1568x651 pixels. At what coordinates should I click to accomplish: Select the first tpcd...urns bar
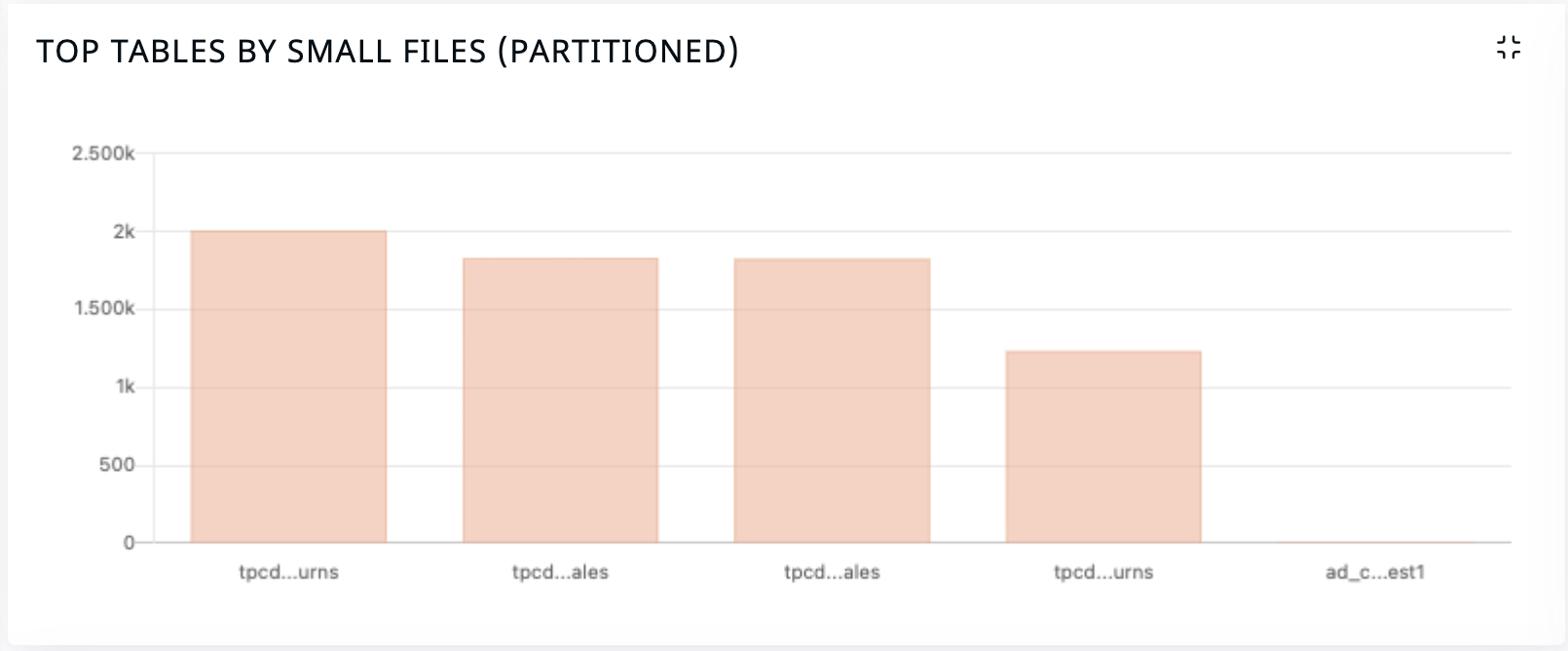pos(288,386)
